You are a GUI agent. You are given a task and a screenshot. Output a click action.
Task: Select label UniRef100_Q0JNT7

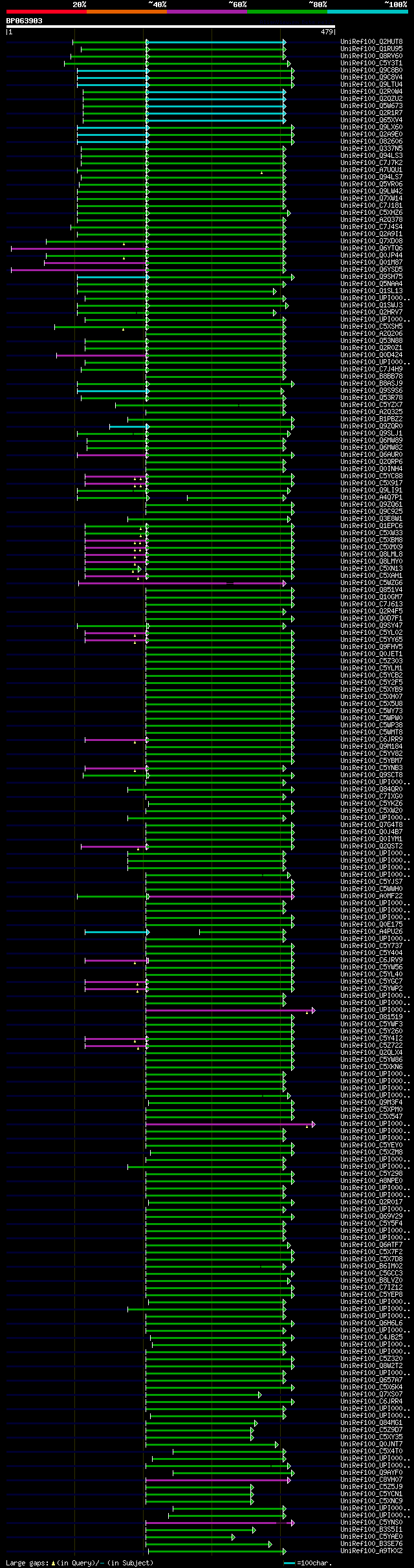pos(371,1444)
